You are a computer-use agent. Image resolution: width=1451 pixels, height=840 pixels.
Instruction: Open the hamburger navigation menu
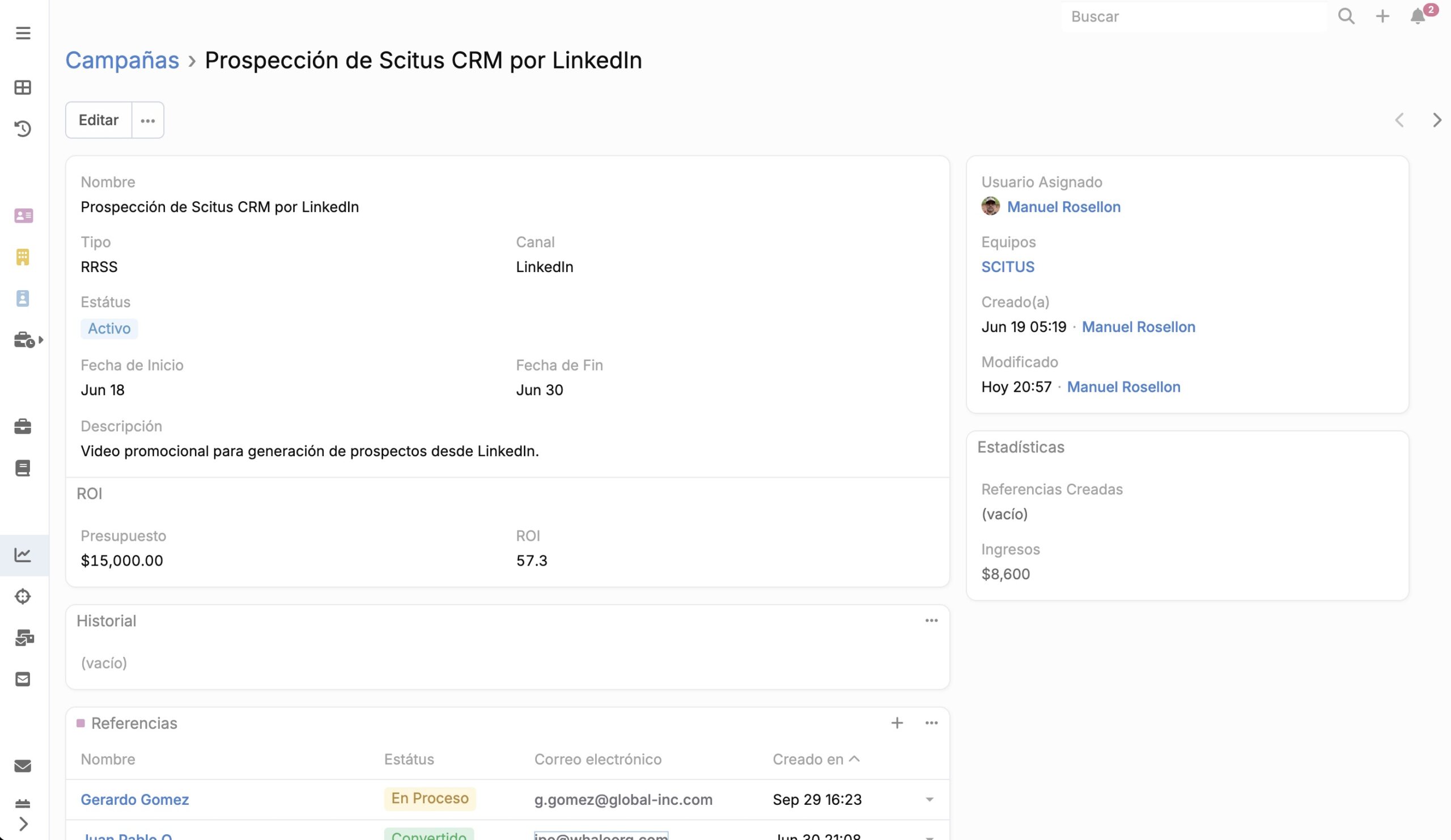click(23, 33)
